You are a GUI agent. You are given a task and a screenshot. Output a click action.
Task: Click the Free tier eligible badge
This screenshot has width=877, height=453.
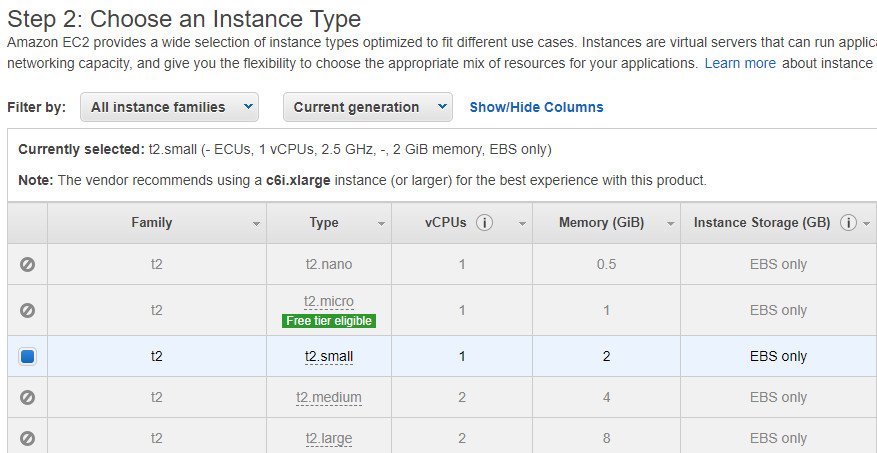pyautogui.click(x=329, y=321)
